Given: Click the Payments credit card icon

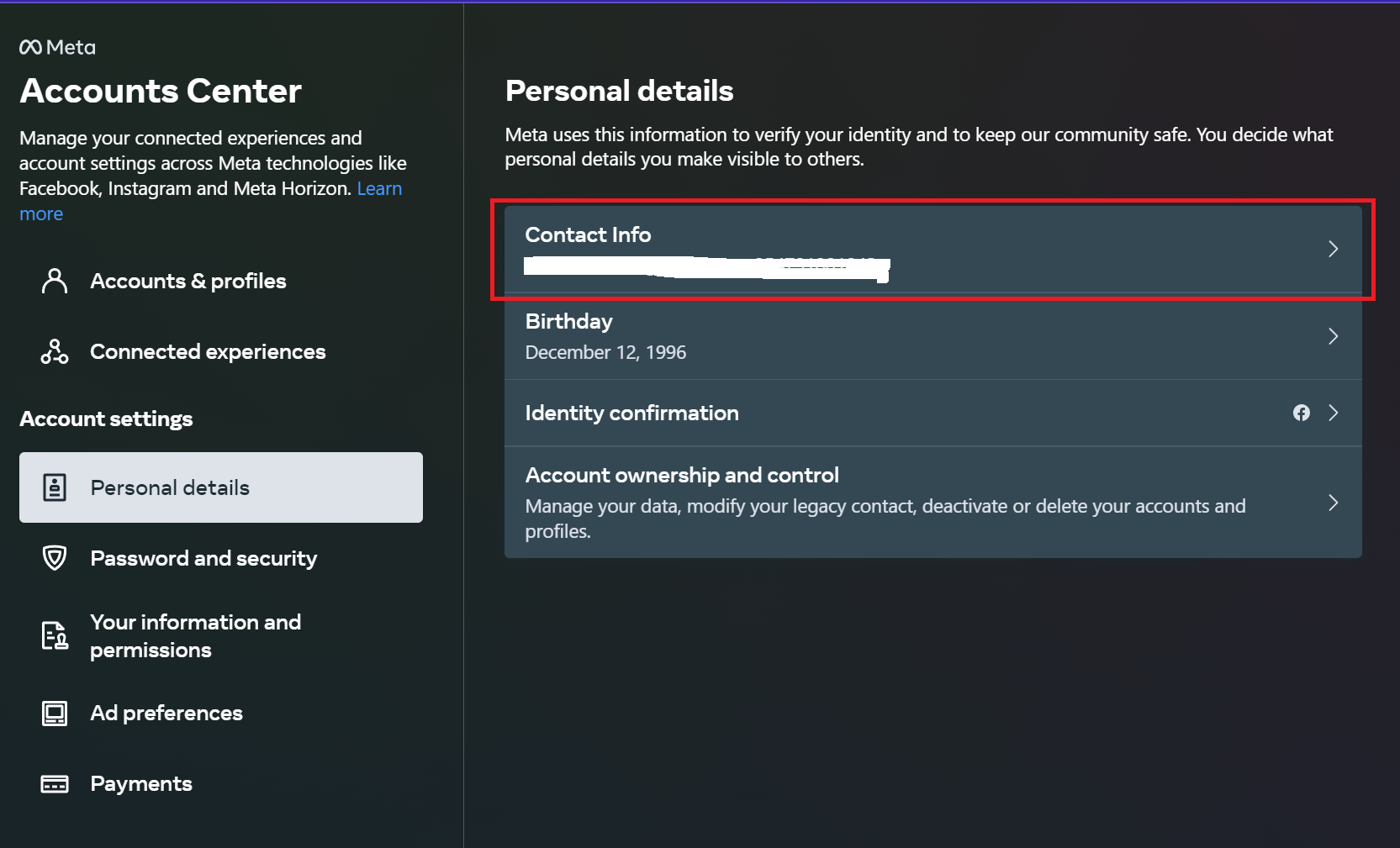Looking at the screenshot, I should 55,783.
